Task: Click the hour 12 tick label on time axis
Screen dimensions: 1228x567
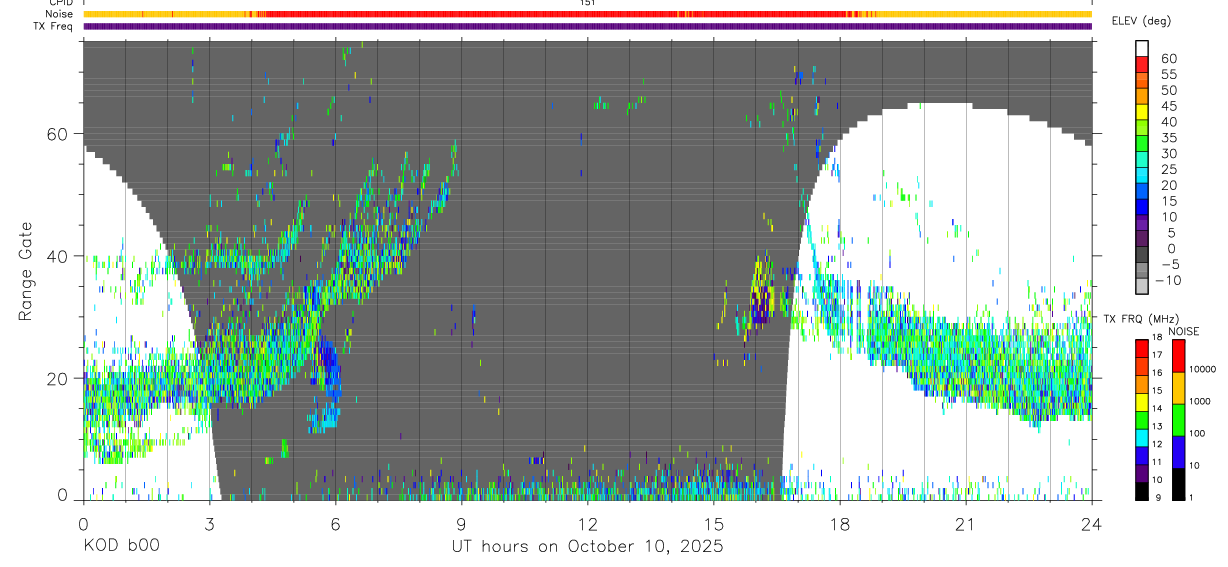Action: tap(587, 523)
